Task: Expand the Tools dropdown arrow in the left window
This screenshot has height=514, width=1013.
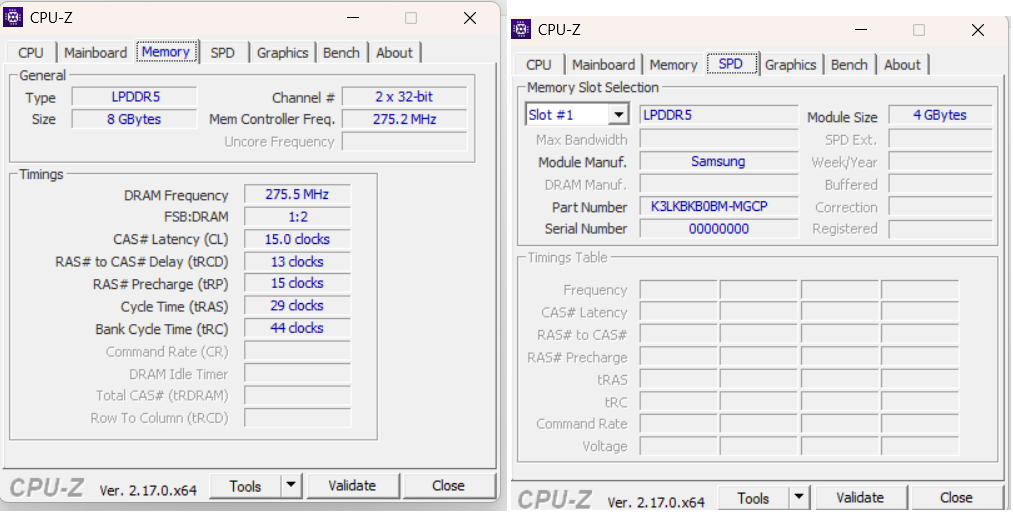Action: pyautogui.click(x=290, y=486)
